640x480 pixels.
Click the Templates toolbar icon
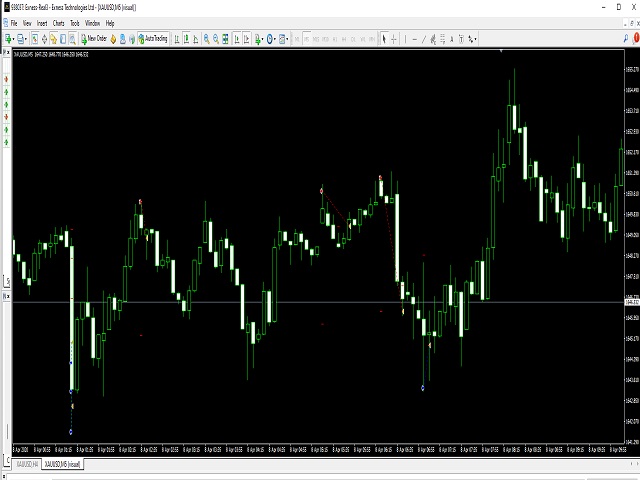pos(282,39)
